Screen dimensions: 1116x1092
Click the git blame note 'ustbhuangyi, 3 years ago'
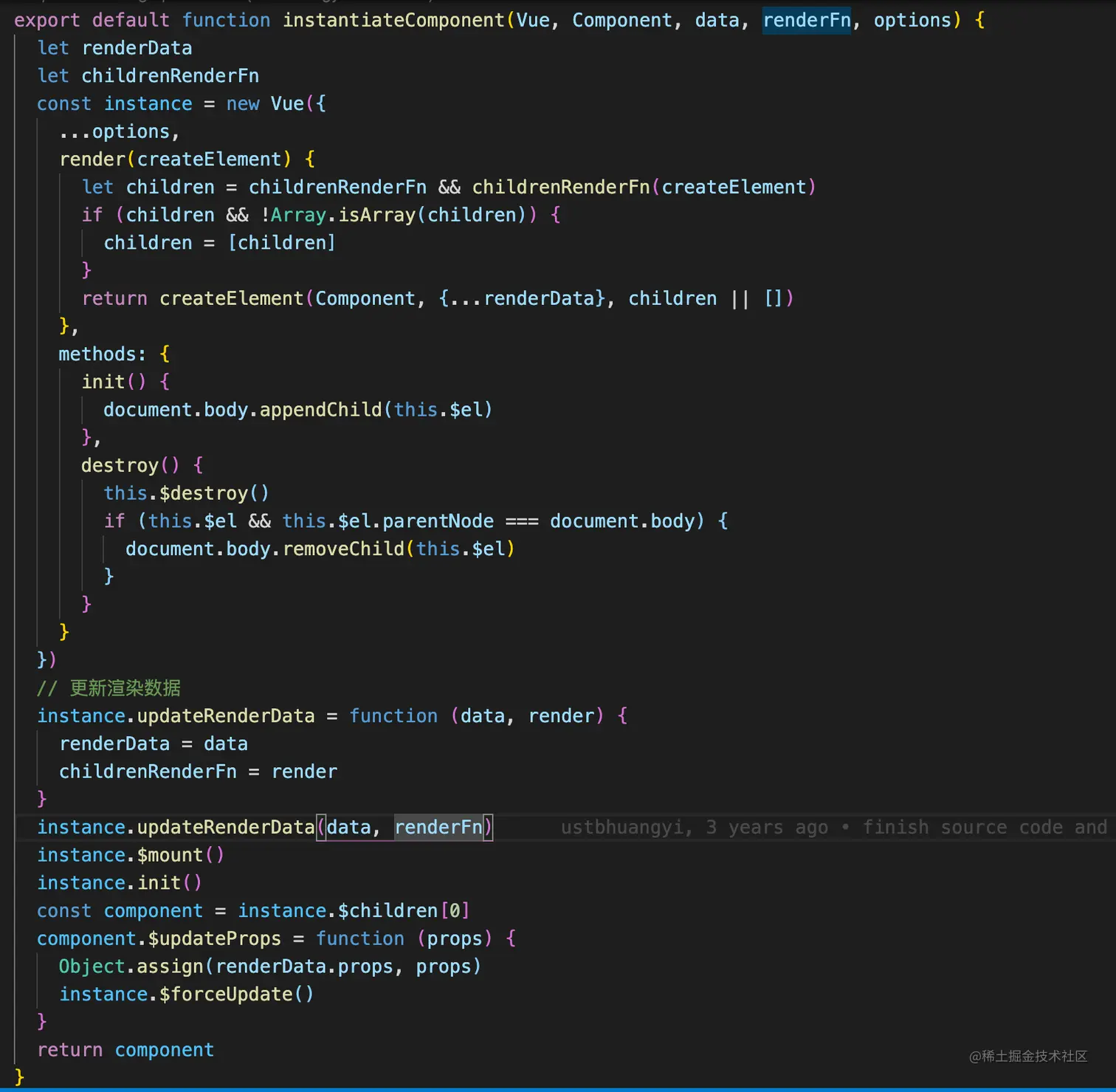(694, 827)
